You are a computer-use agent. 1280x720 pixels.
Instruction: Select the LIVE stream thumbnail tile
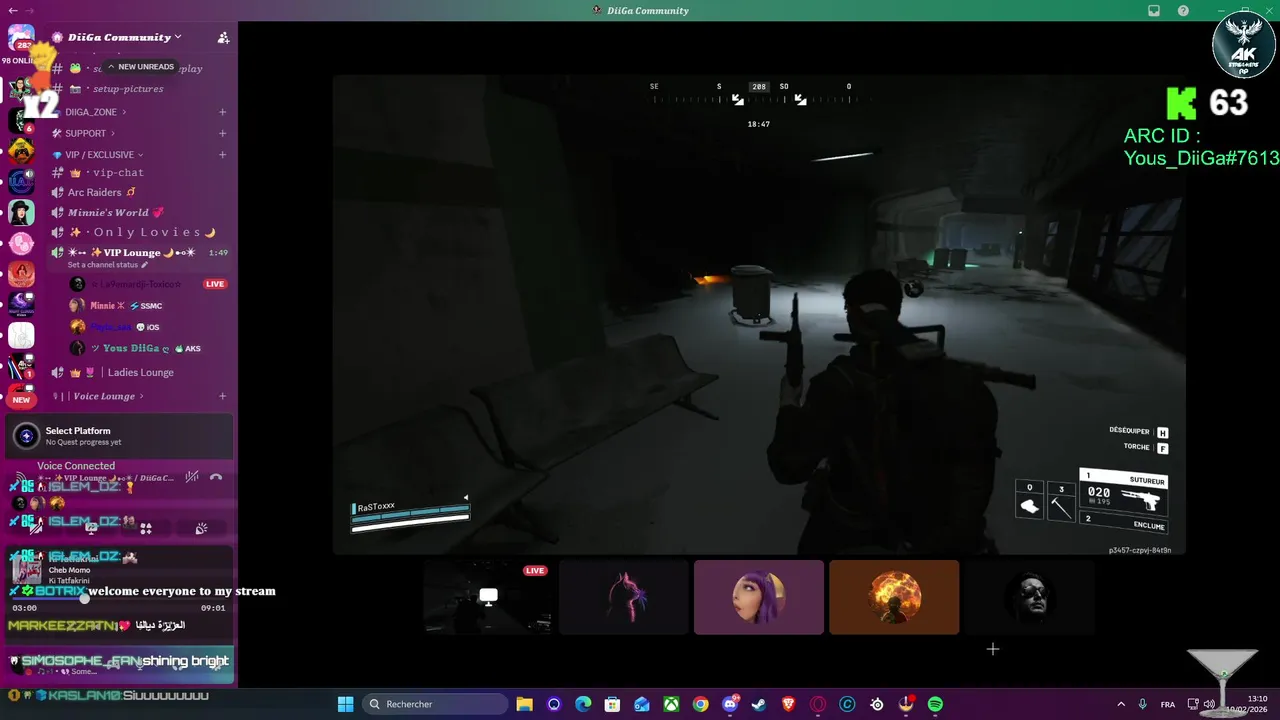(488, 597)
